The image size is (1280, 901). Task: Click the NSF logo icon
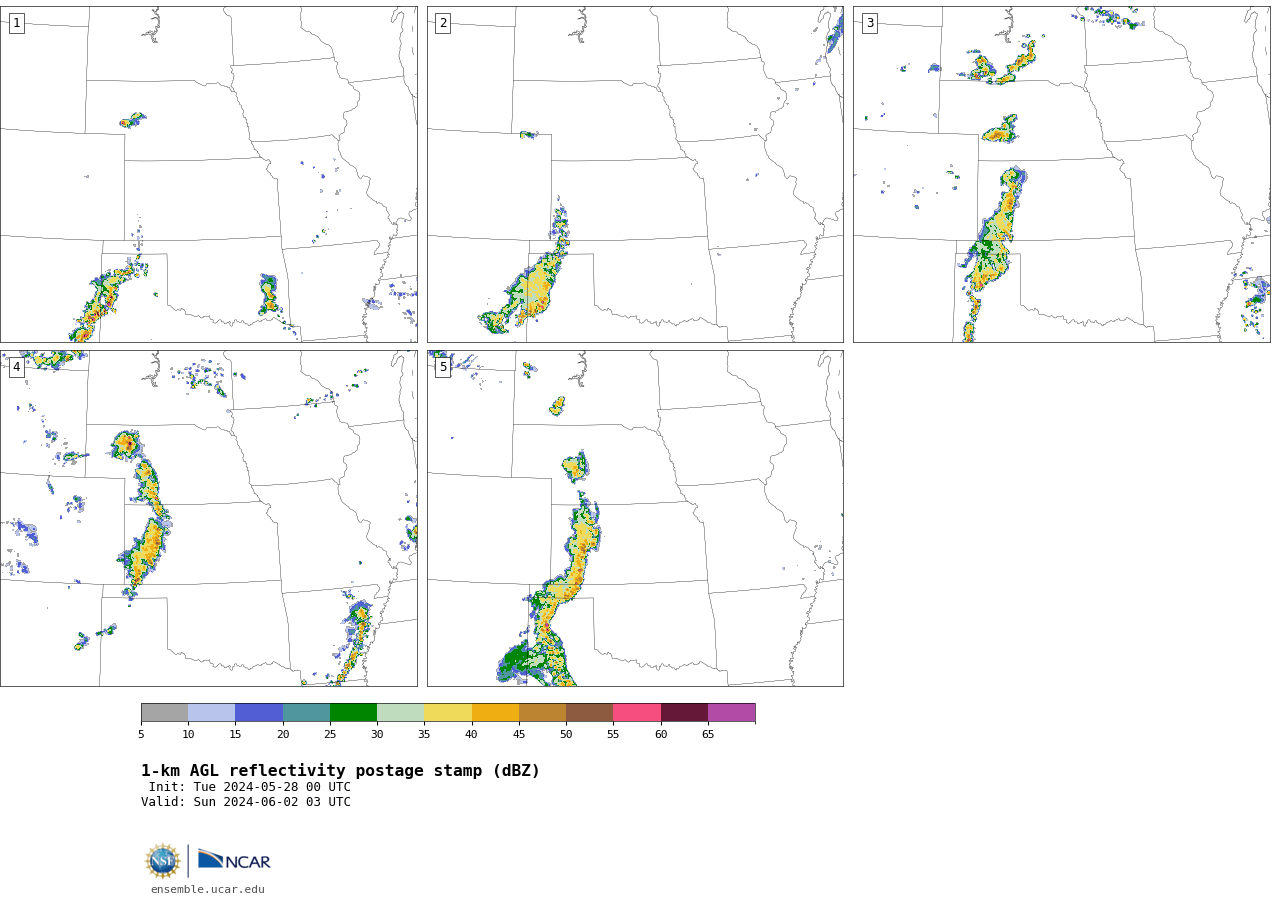coord(163,861)
